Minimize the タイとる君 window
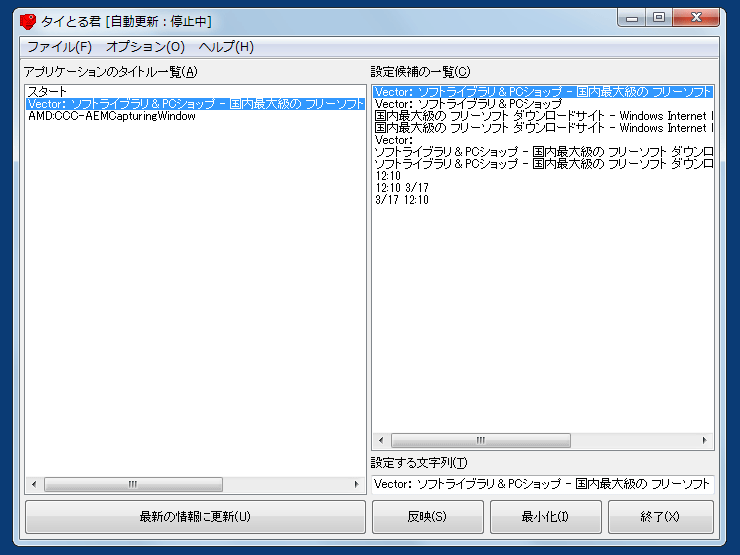This screenshot has height=555, width=740. pyautogui.click(x=632, y=18)
